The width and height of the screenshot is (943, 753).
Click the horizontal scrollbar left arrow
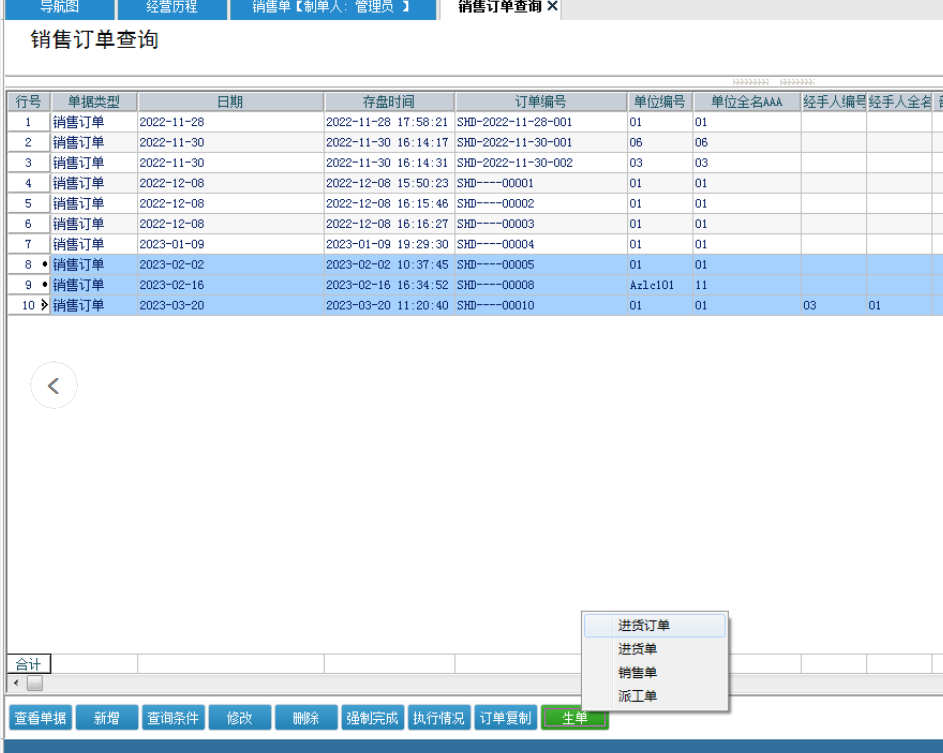click(16, 683)
